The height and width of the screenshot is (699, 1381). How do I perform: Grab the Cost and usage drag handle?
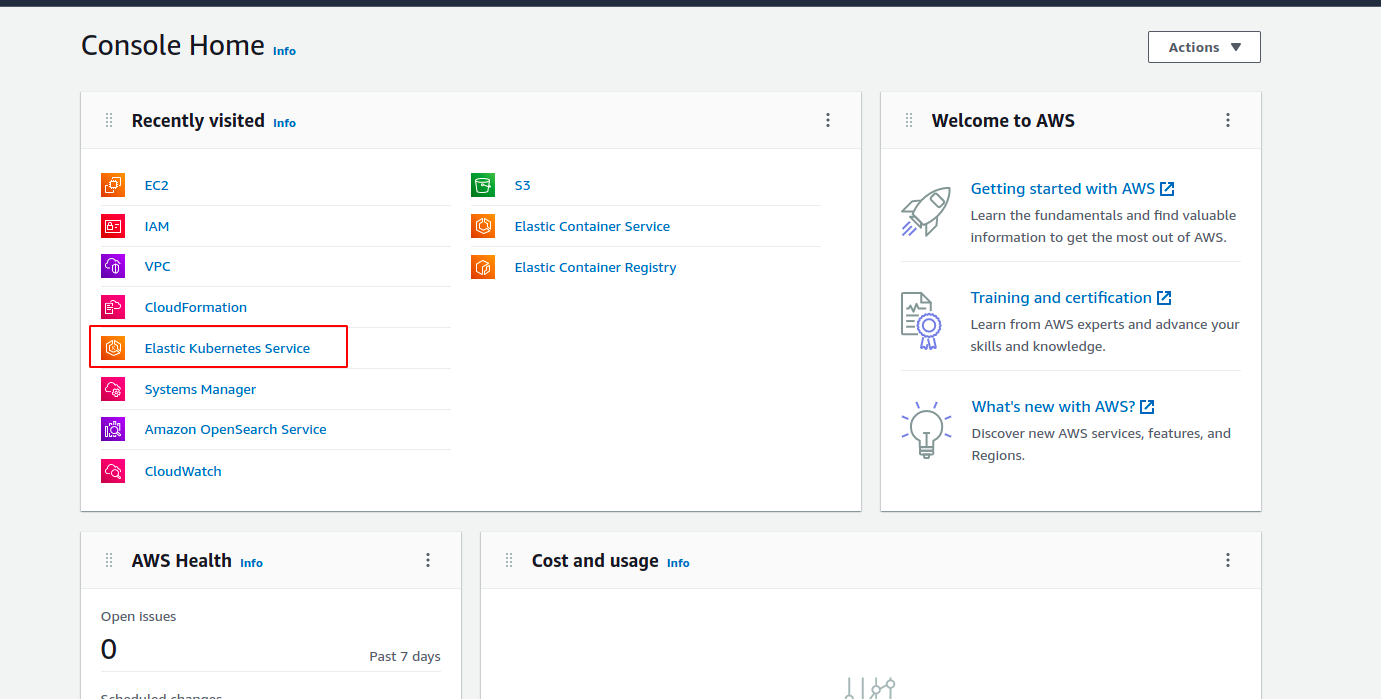509,560
